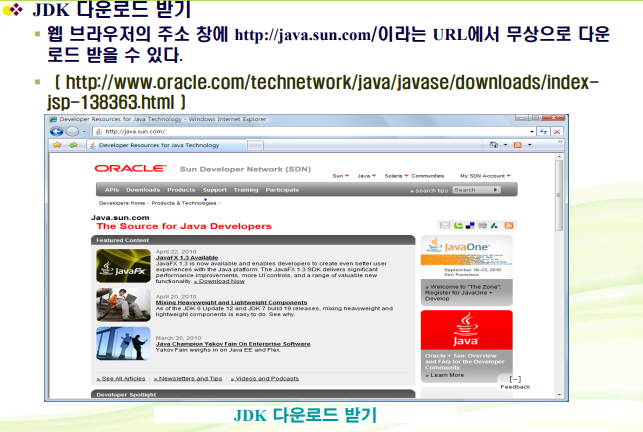
Task: Click the Refresh icon next to address bar
Action: click(x=544, y=132)
